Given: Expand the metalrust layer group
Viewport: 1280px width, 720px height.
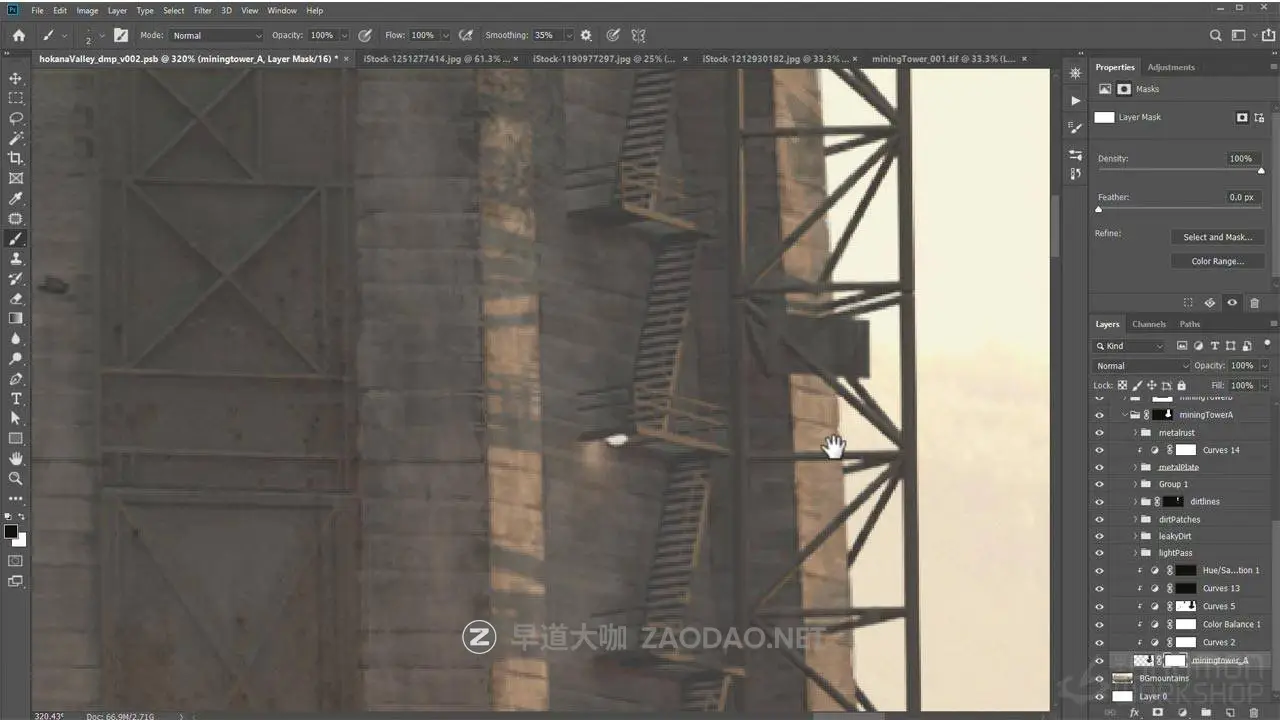Looking at the screenshot, I should [x=1135, y=433].
